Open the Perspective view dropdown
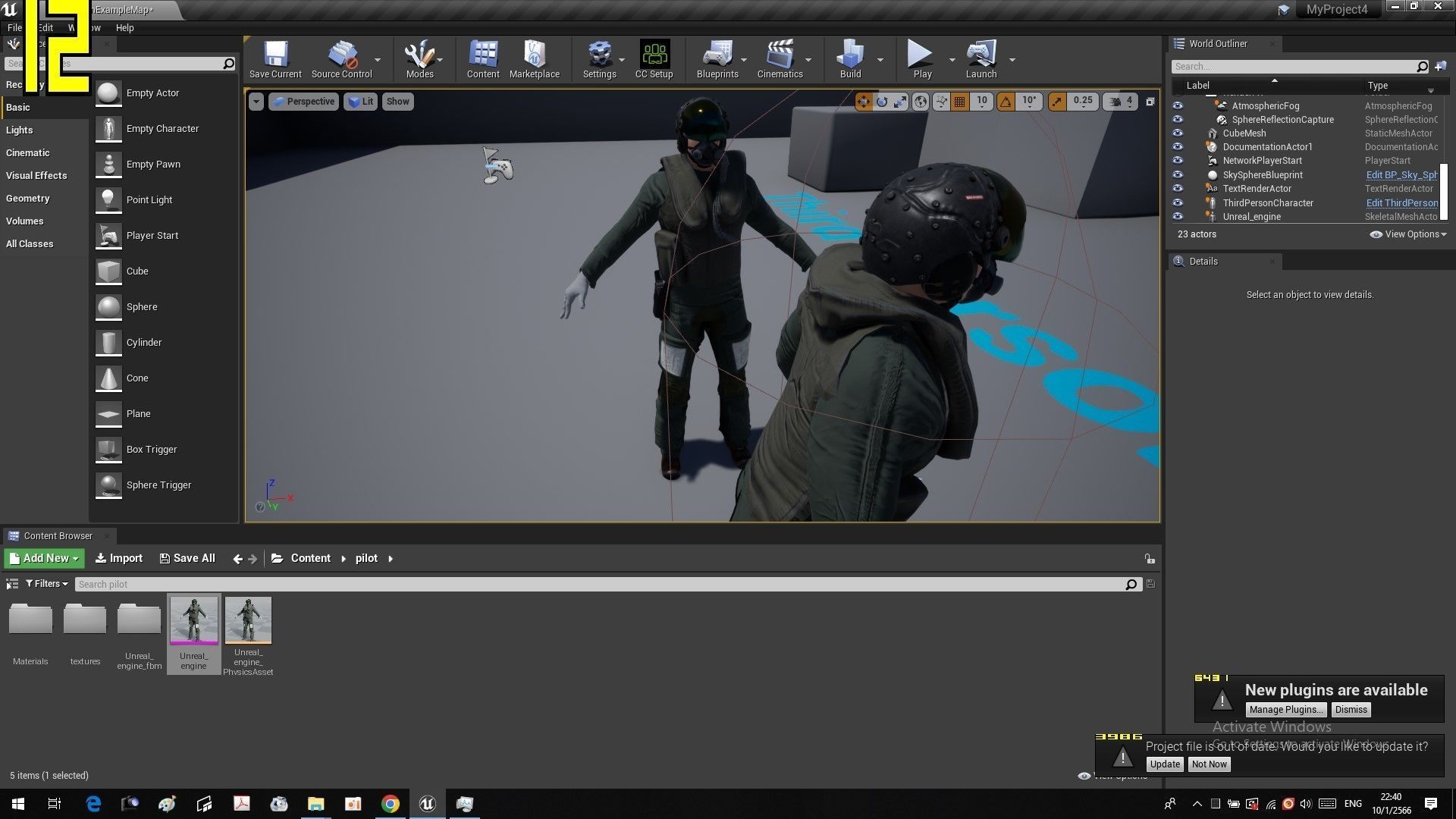Viewport: 1456px width, 819px height. (x=303, y=102)
